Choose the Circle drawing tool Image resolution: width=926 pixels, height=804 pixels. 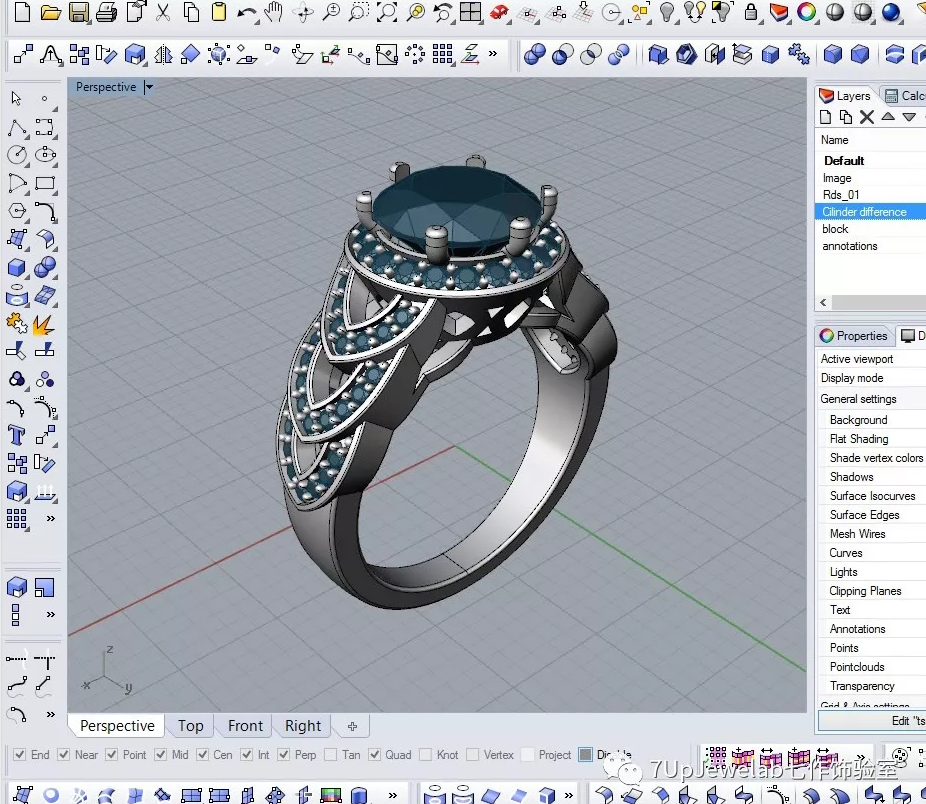point(17,155)
